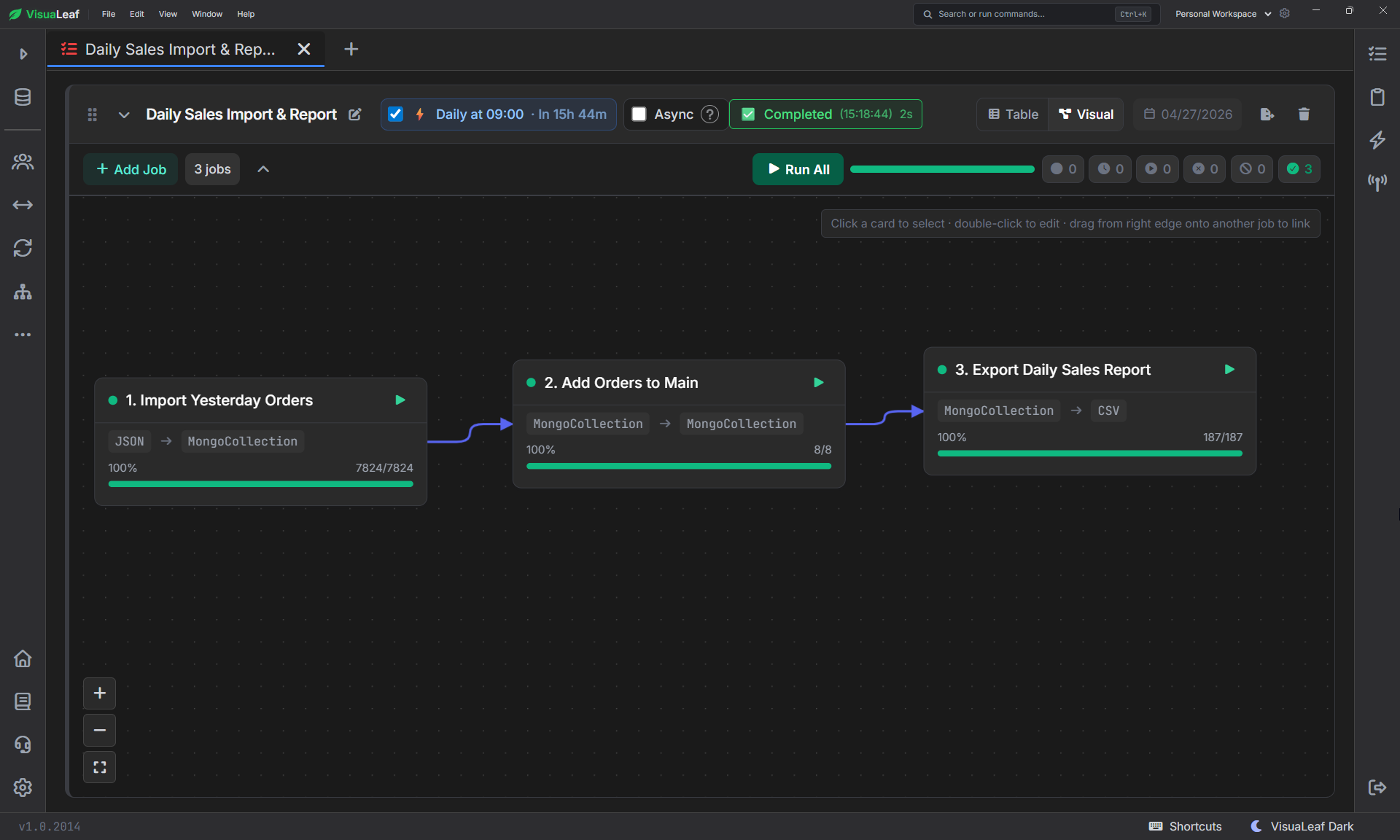Viewport: 1400px width, 840px height.
Task: Switch to Visual view
Action: click(1086, 114)
